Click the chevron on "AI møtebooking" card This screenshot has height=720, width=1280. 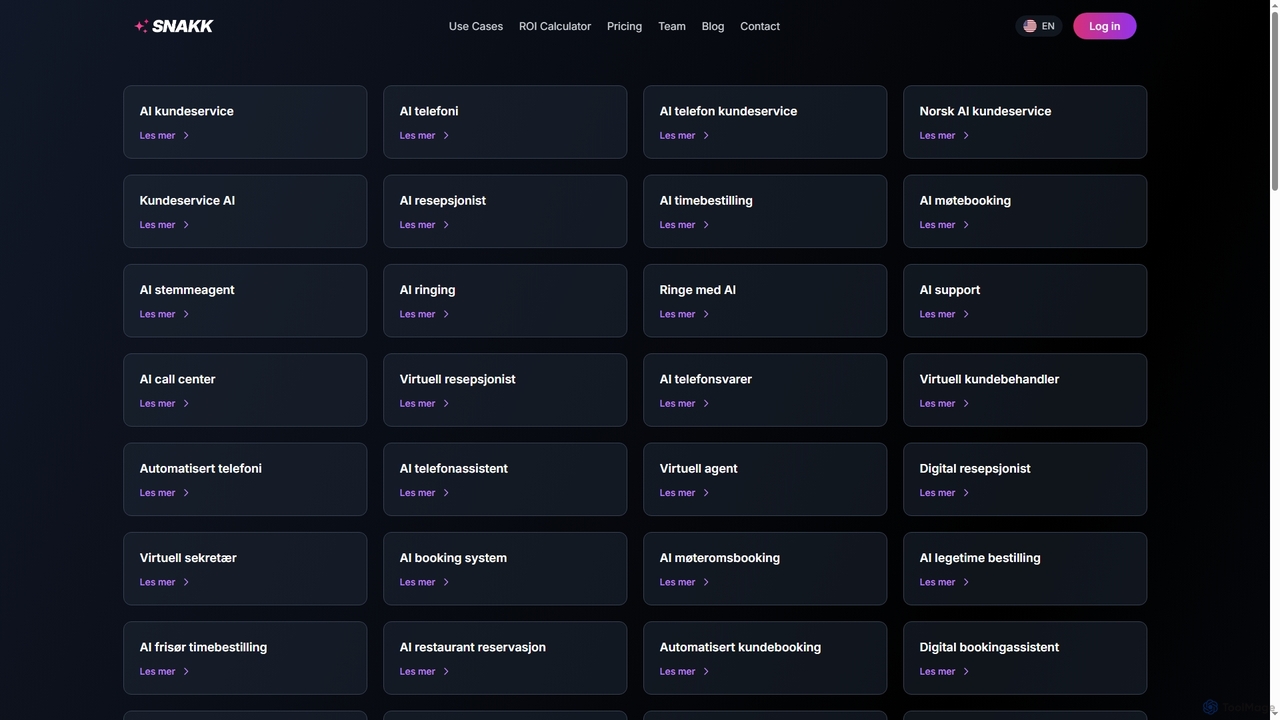(966, 225)
